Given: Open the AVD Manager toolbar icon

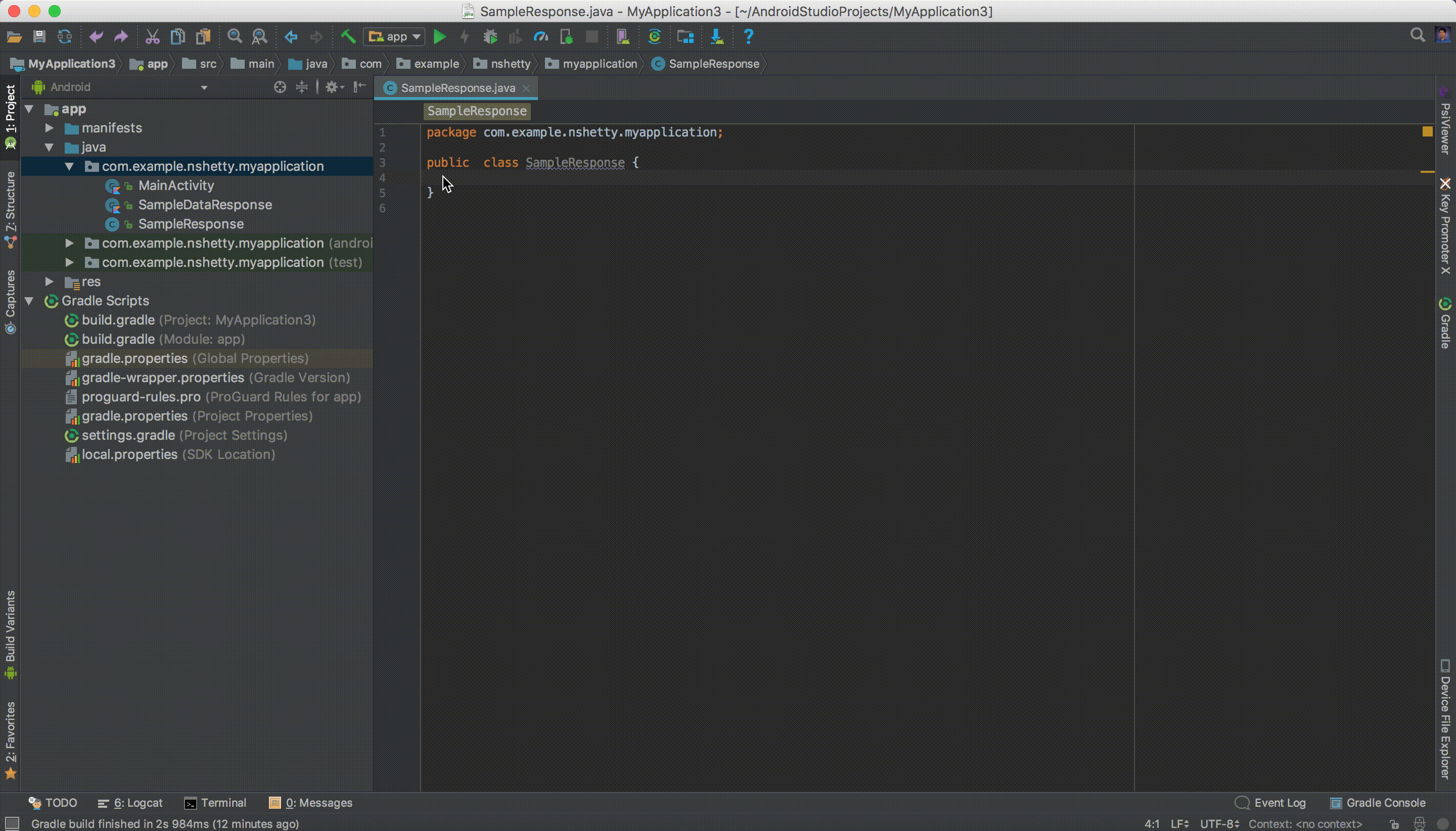Looking at the screenshot, I should coord(623,37).
